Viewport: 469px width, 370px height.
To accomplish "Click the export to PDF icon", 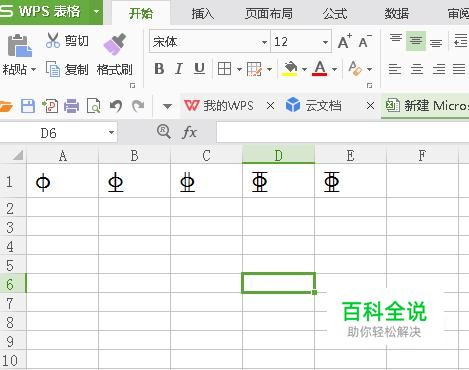I will coord(50,106).
